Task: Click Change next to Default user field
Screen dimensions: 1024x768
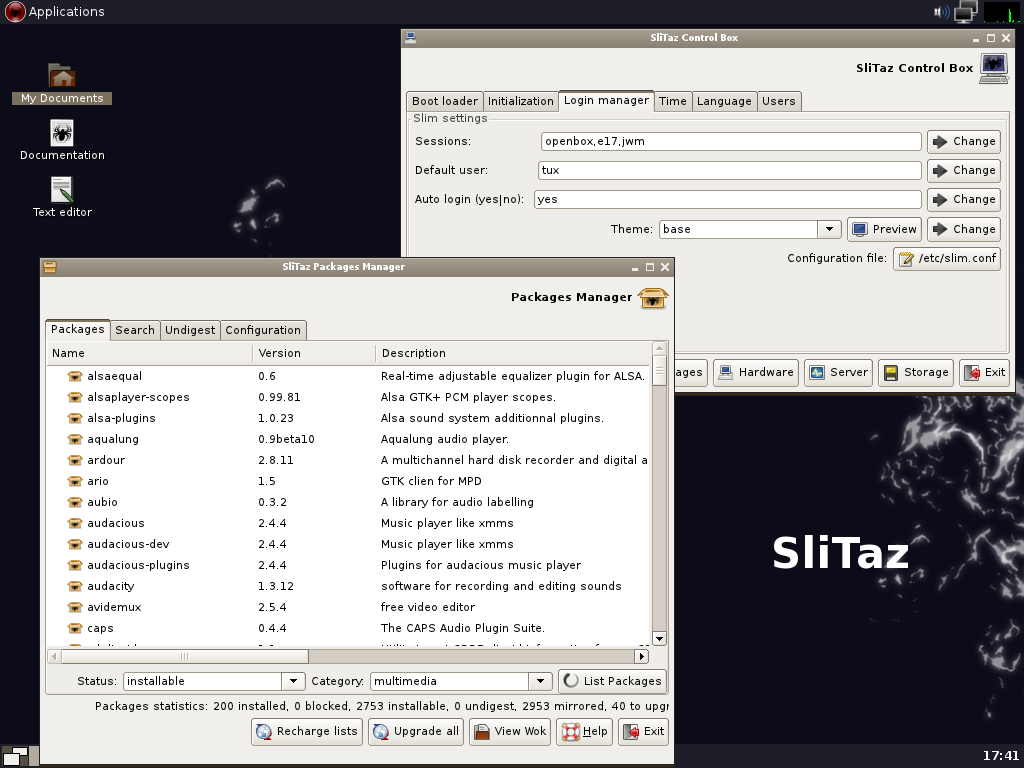Action: click(x=964, y=170)
